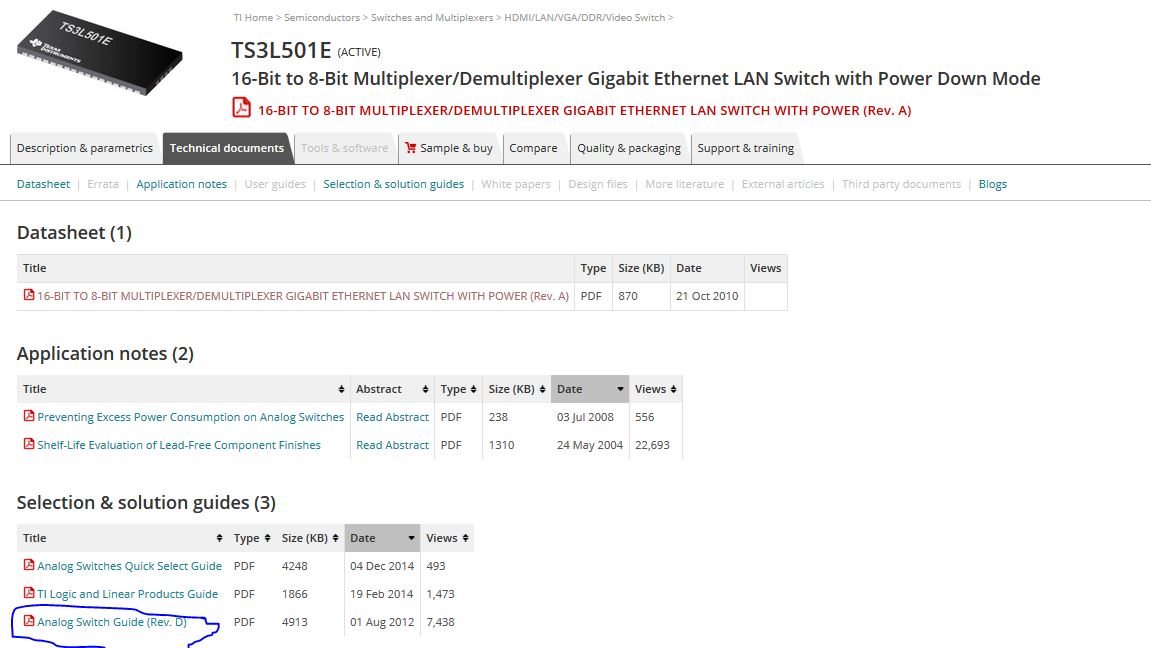
Task: Click PDF icon for Analog Switch Guide (Rev. D)
Action: [x=29, y=620]
